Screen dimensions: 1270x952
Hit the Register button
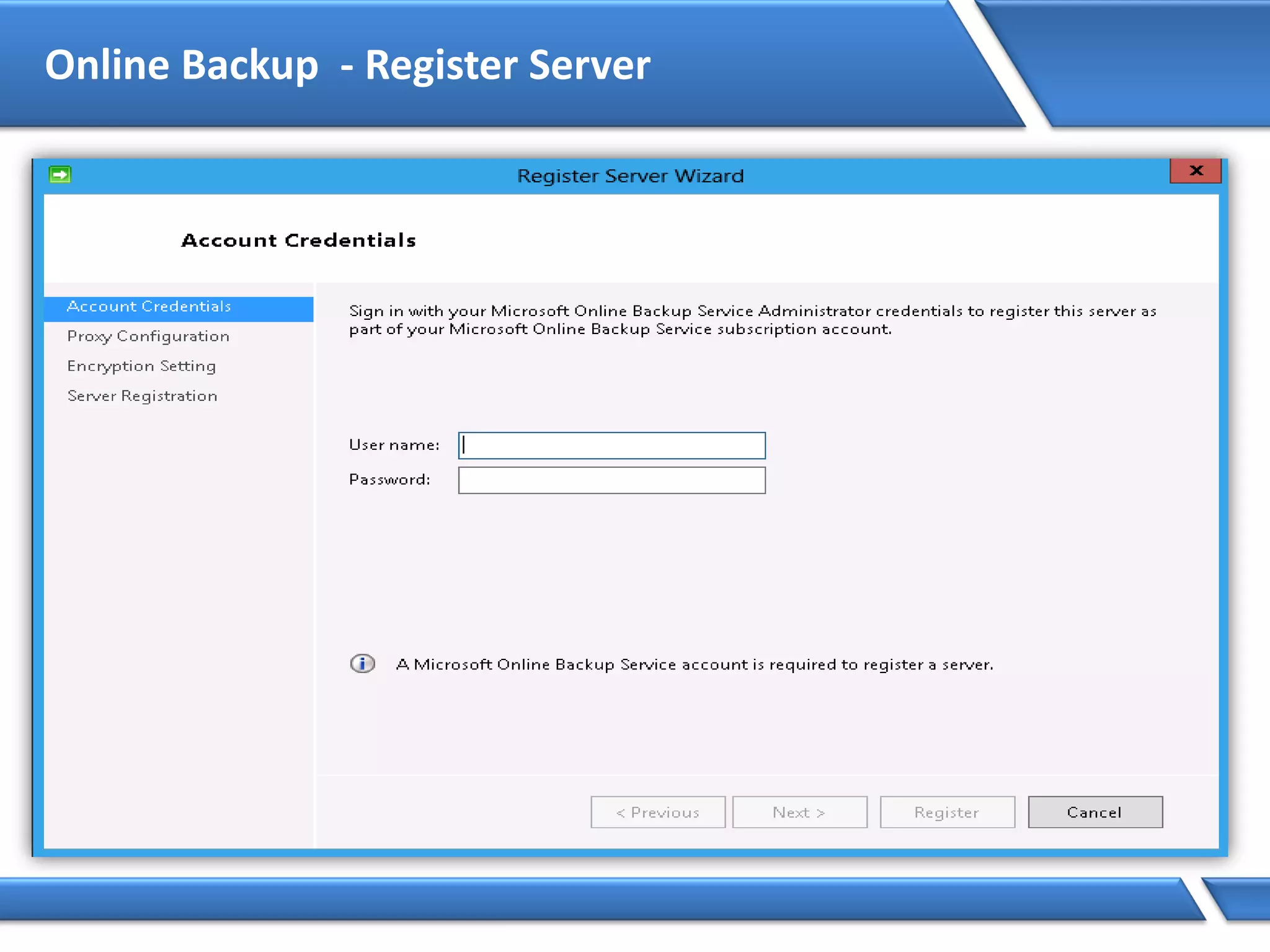coord(947,812)
